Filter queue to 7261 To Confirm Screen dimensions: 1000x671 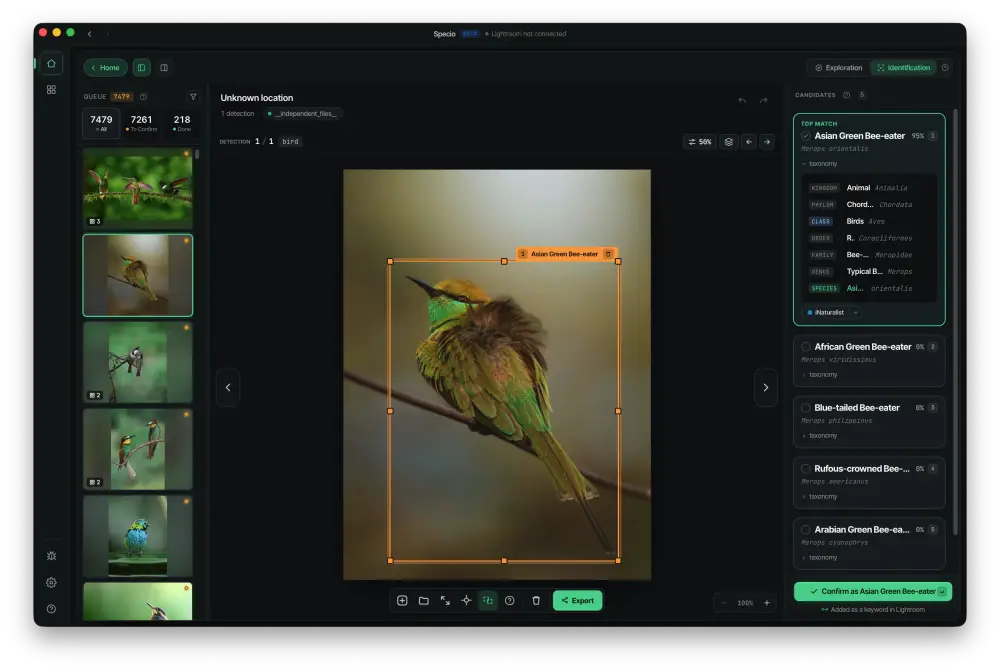[142, 123]
